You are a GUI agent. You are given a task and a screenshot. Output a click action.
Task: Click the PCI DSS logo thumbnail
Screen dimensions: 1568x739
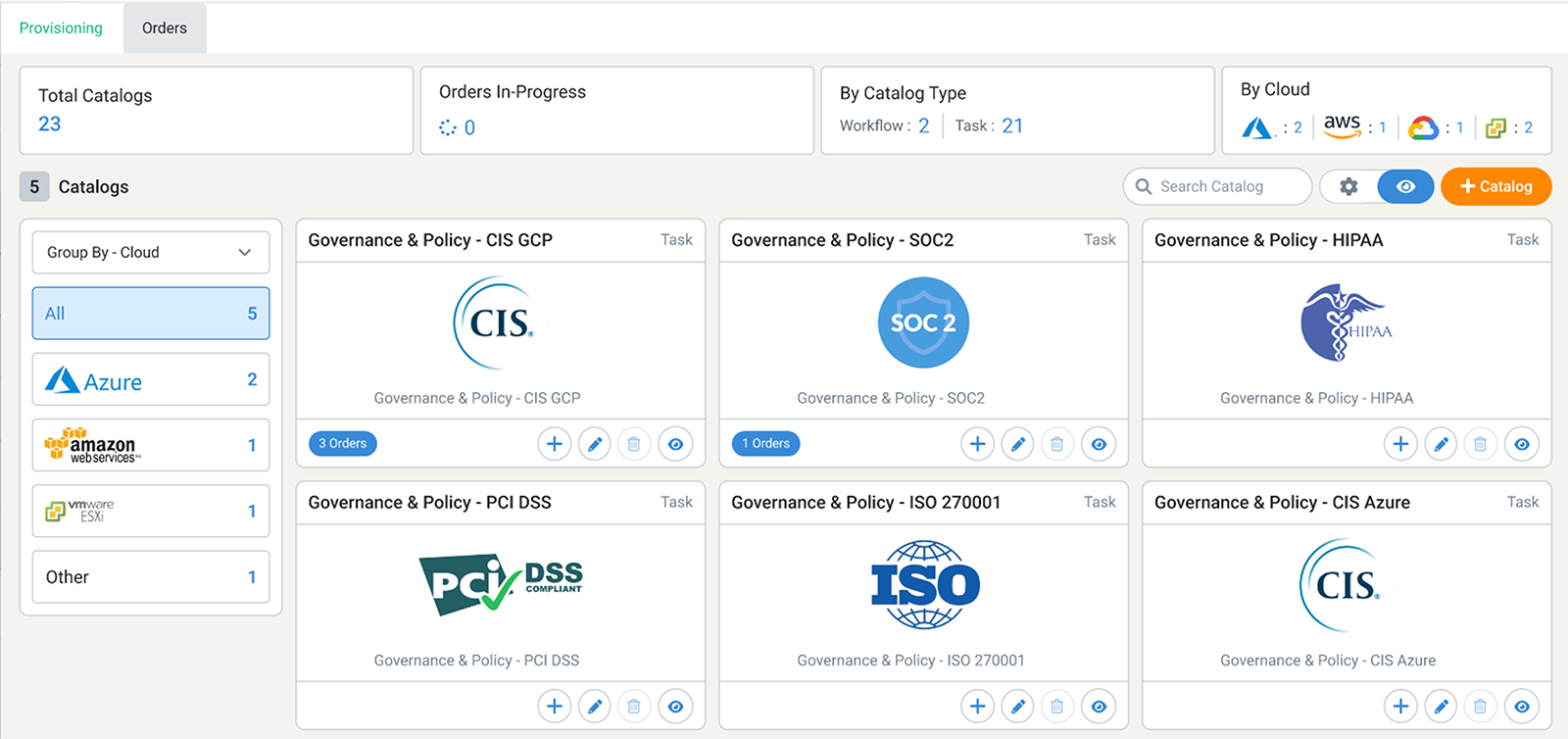click(501, 583)
